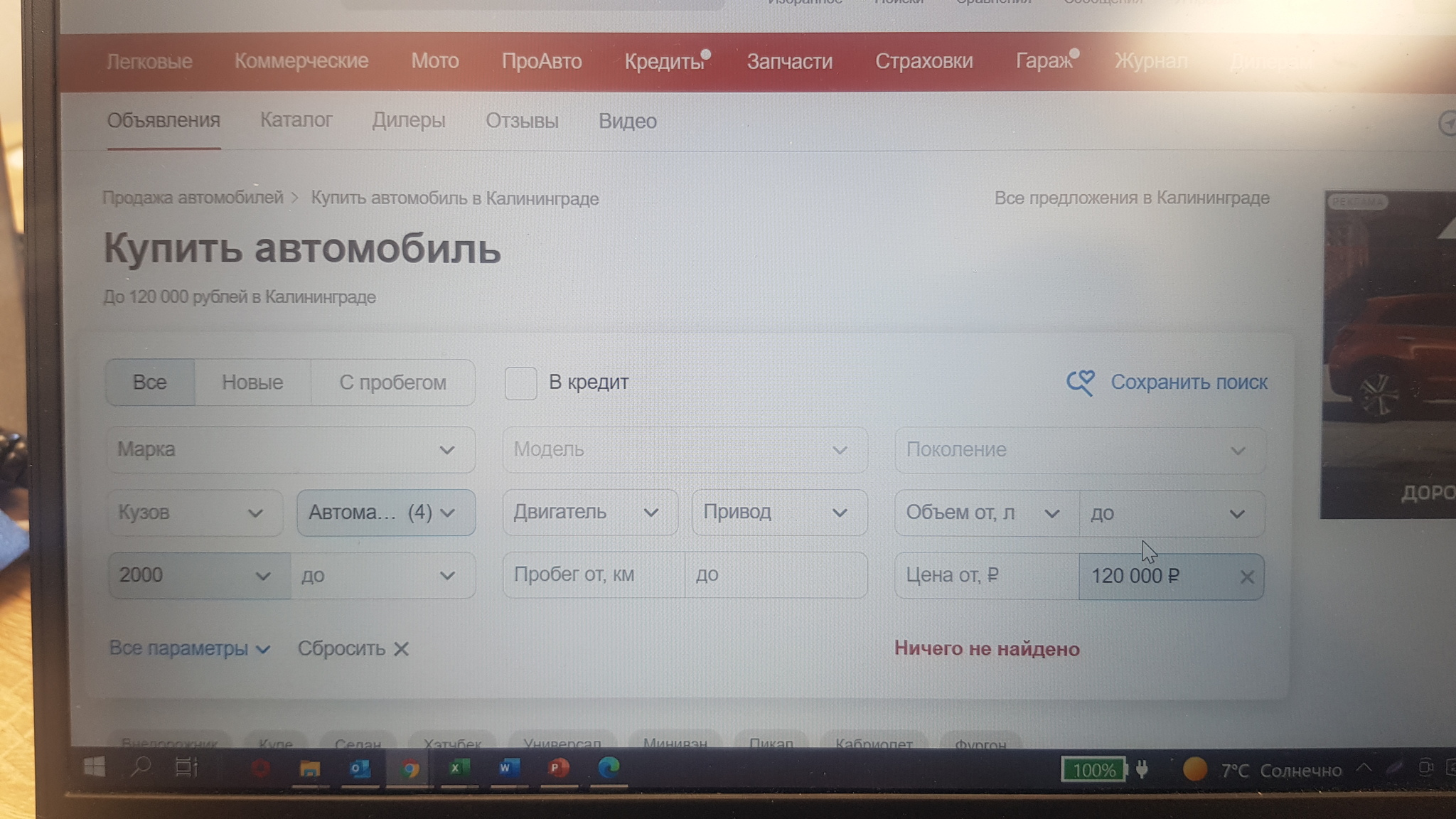Launch PowerPoint from the taskbar
The height and width of the screenshot is (819, 1456).
557,769
